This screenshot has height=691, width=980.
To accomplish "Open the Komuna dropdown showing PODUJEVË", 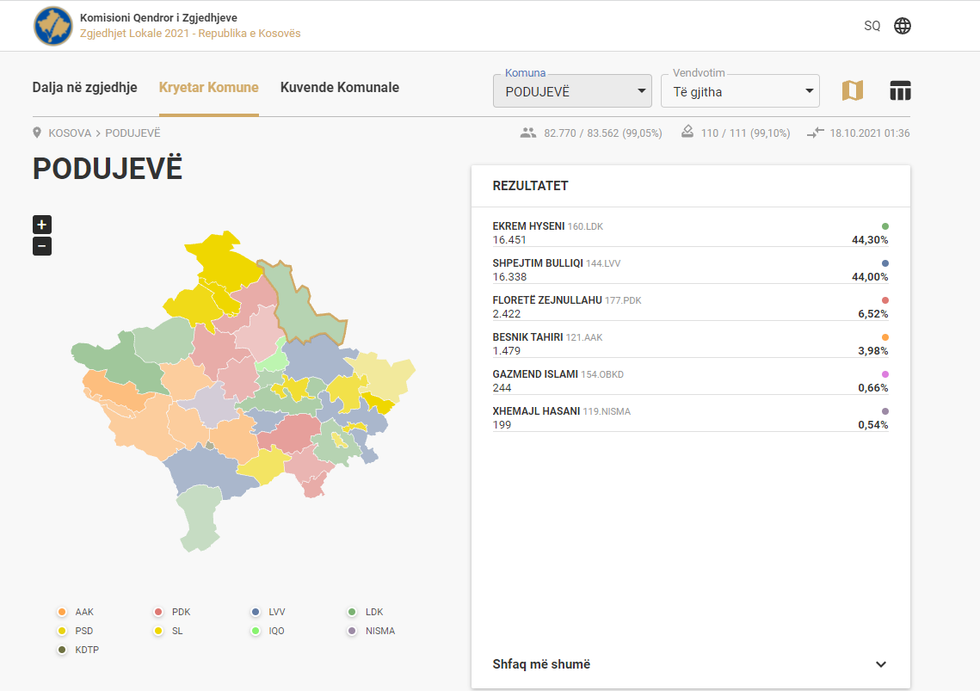I will point(572,91).
